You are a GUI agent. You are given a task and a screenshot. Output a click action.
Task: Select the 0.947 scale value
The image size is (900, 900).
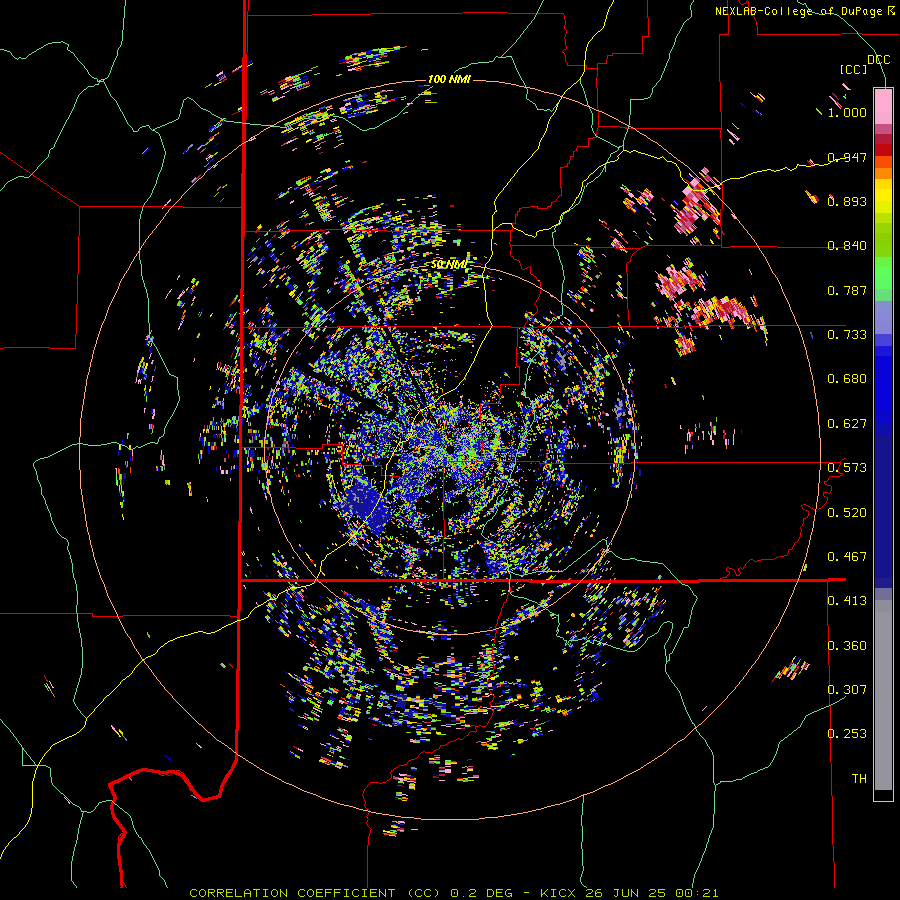point(847,157)
